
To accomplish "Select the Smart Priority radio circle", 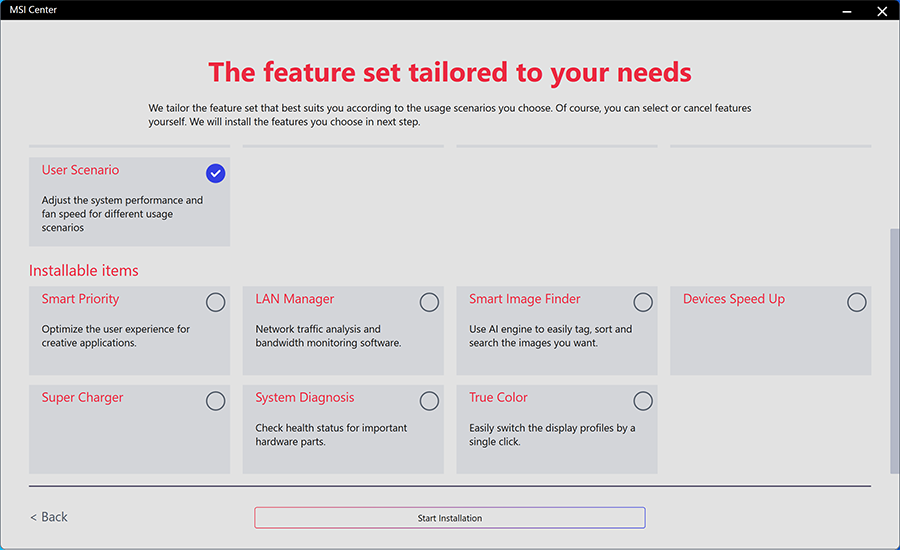I will click(x=215, y=302).
